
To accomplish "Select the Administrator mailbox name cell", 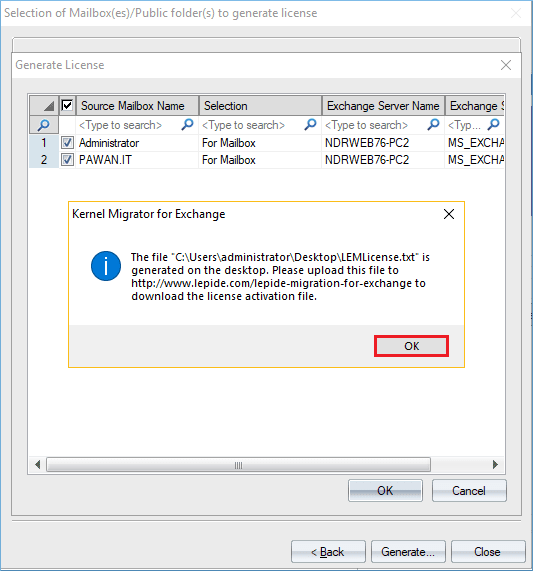I will [137, 143].
